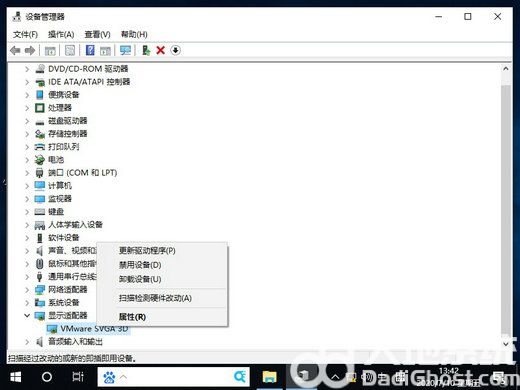Expand the 键盘 node arrow
The height and width of the screenshot is (390, 520).
(27, 212)
